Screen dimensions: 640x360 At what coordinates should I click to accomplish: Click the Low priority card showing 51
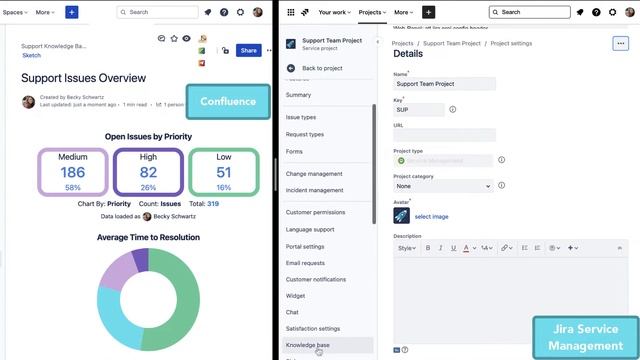(x=224, y=172)
